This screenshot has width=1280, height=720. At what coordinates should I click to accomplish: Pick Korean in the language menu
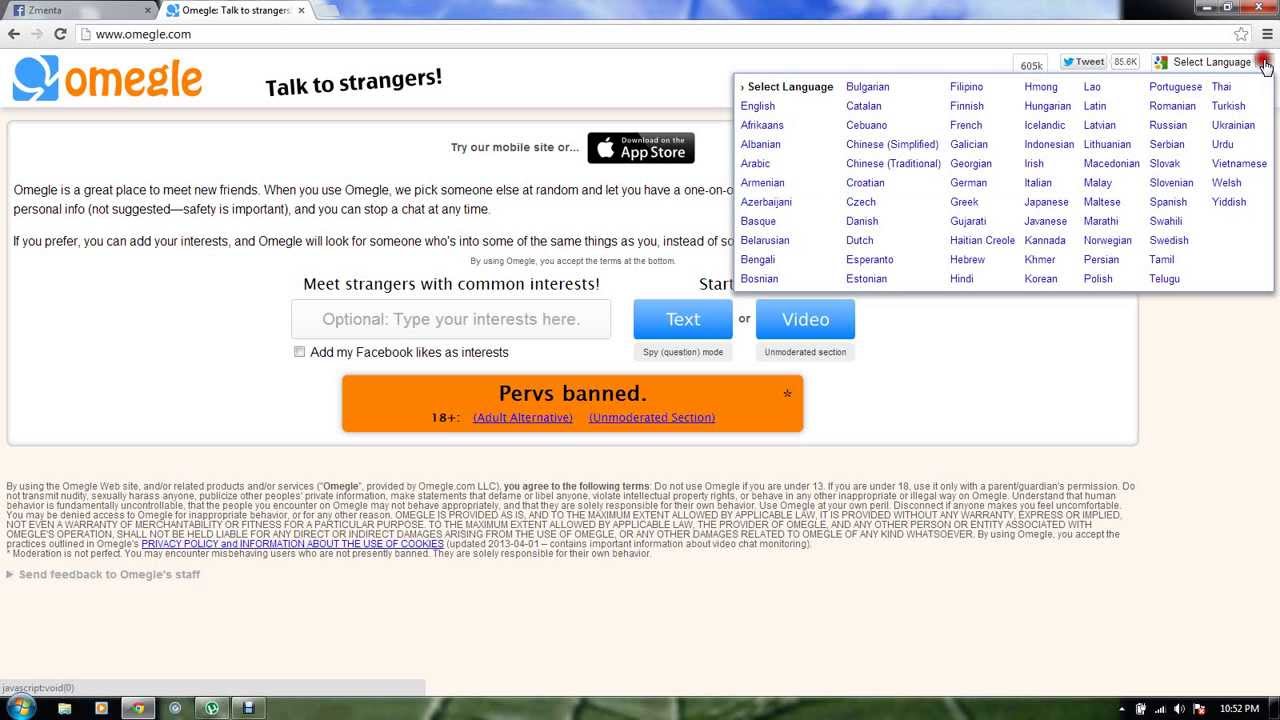pyautogui.click(x=1040, y=279)
